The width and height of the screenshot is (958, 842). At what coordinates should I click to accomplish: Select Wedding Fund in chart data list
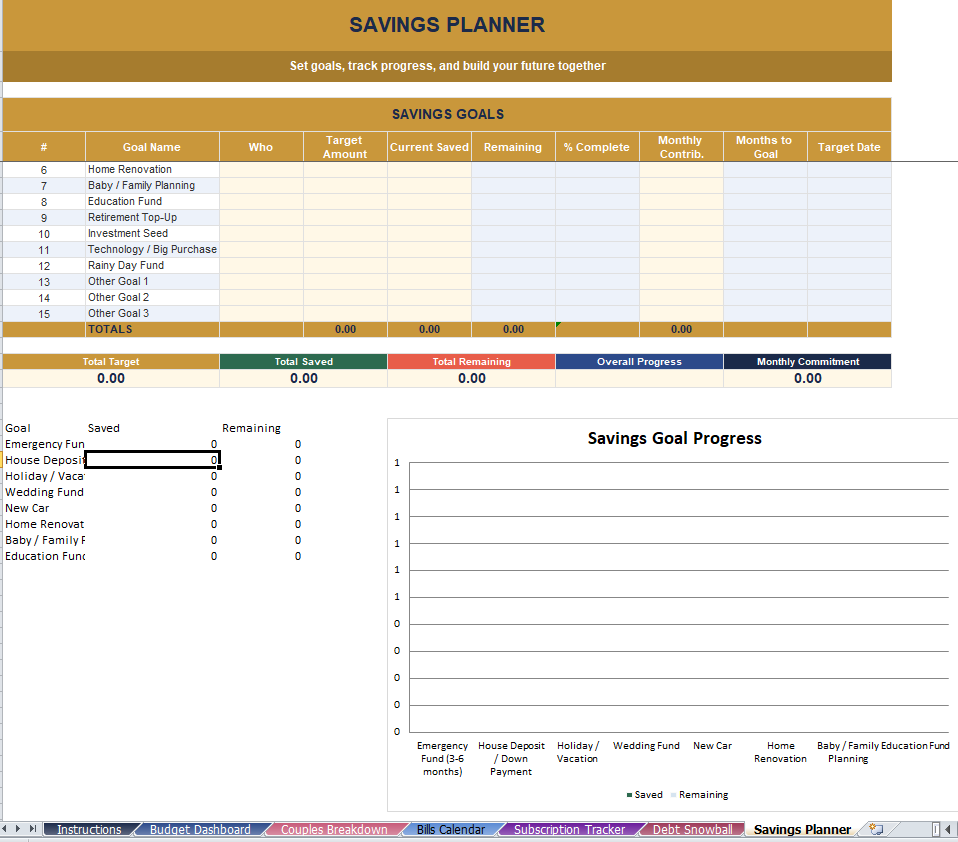pyautogui.click(x=44, y=492)
